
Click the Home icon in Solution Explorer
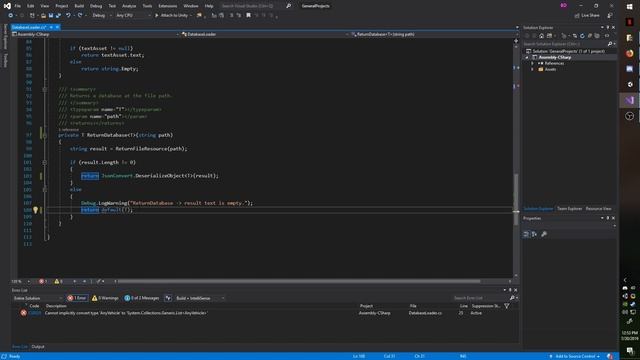pos(542,36)
